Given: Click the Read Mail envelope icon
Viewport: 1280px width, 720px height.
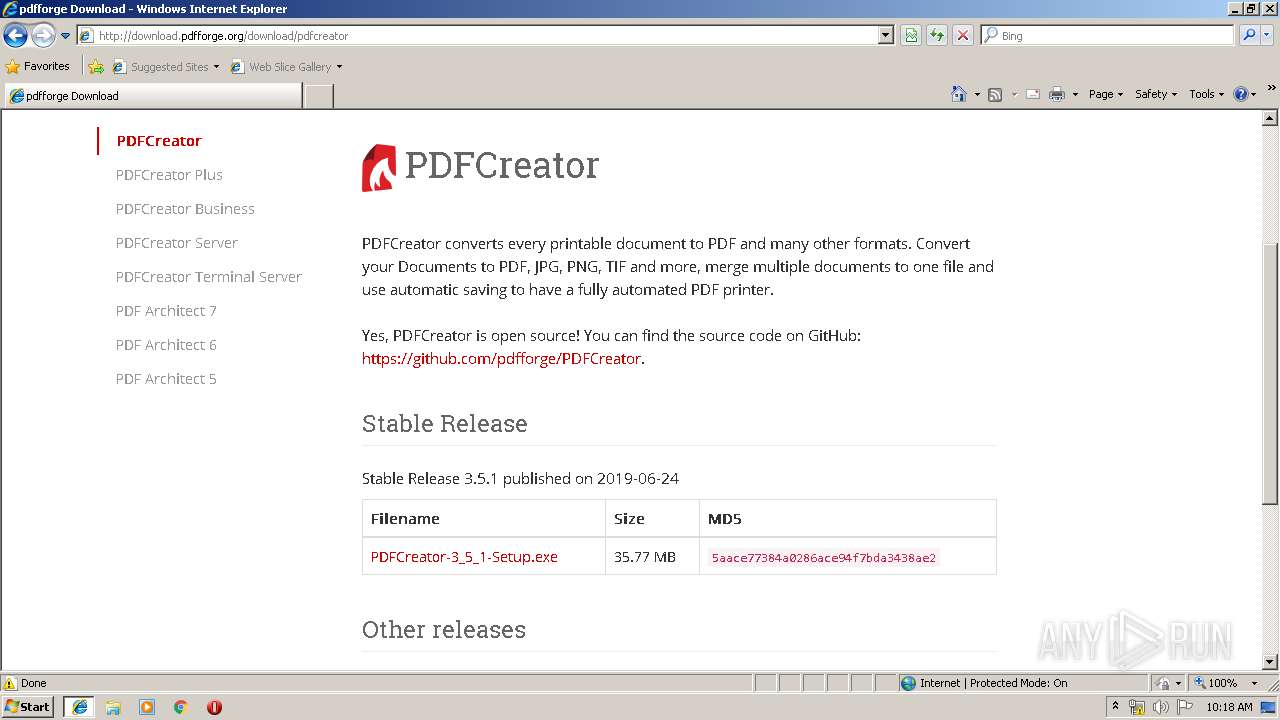Looking at the screenshot, I should [1033, 94].
